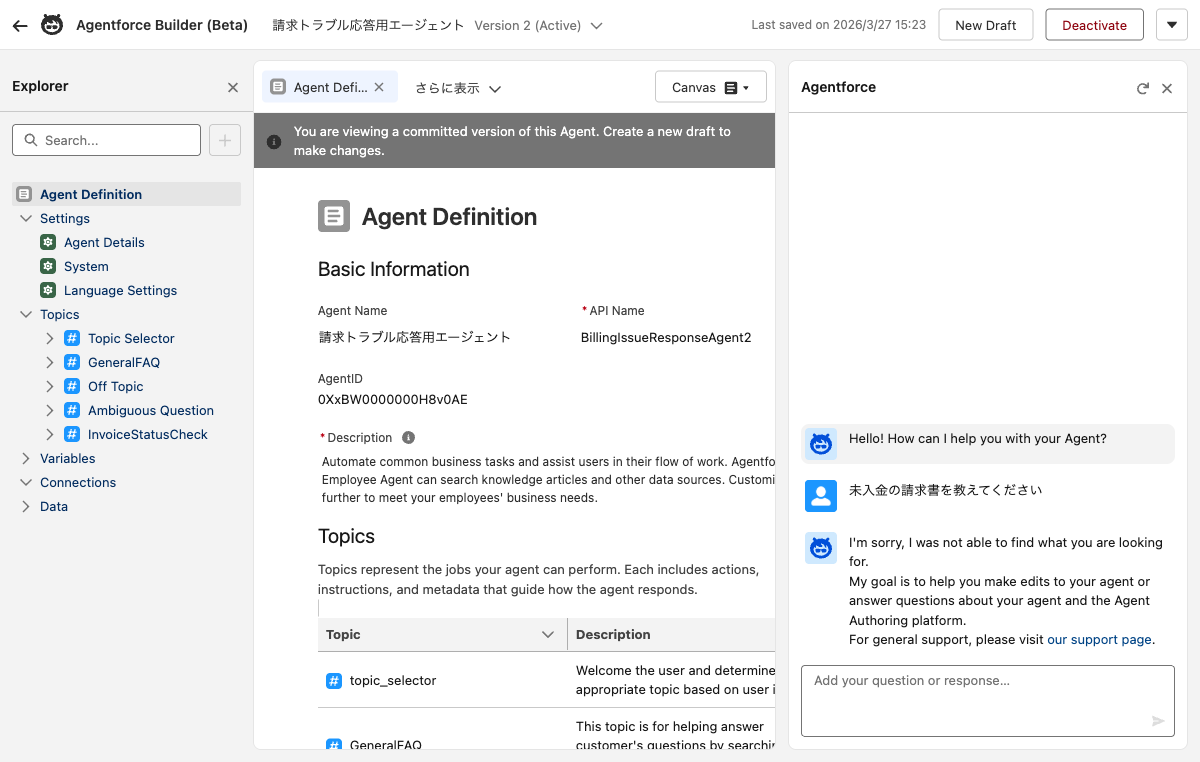Click the send icon in the chat input

click(1158, 720)
